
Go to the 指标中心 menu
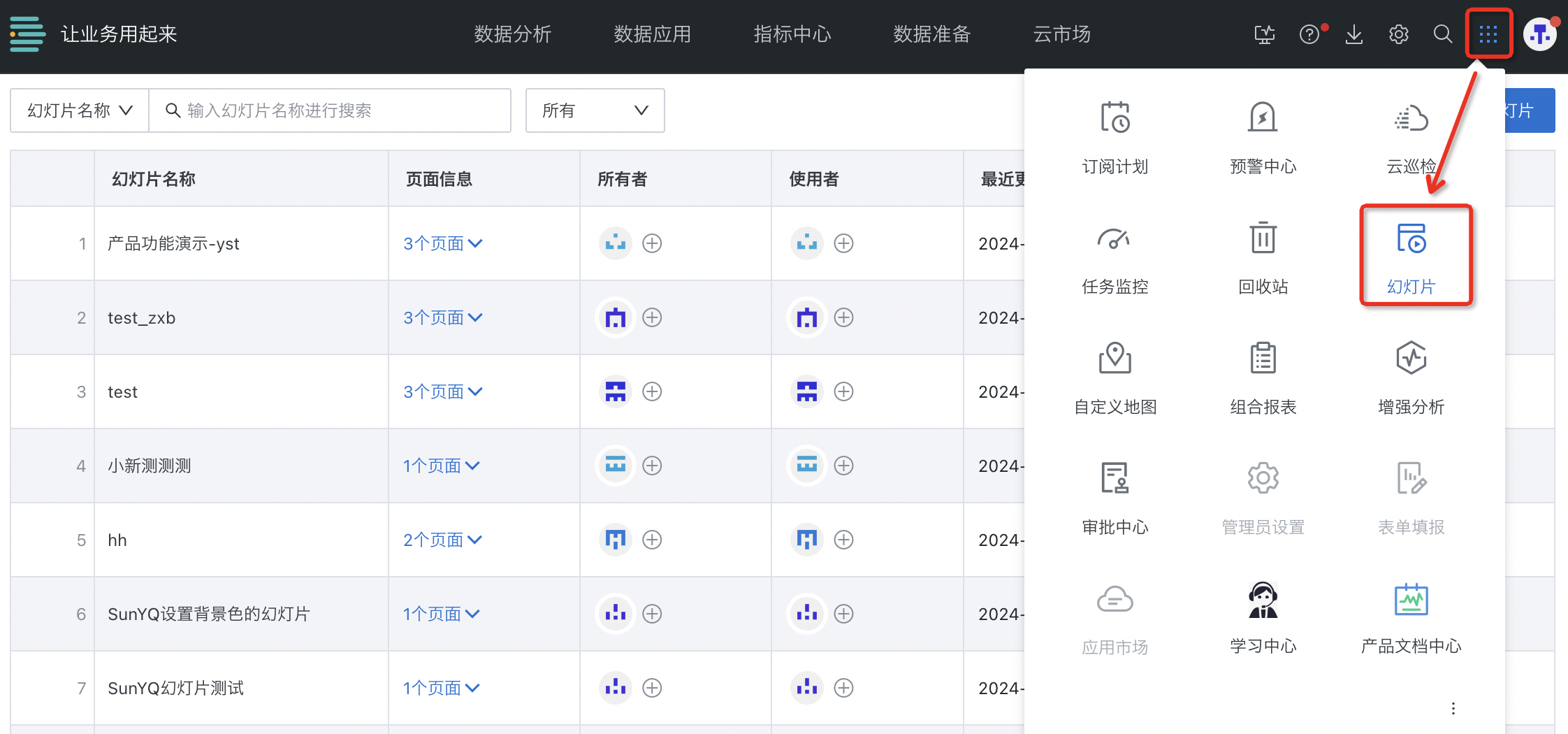tap(792, 34)
